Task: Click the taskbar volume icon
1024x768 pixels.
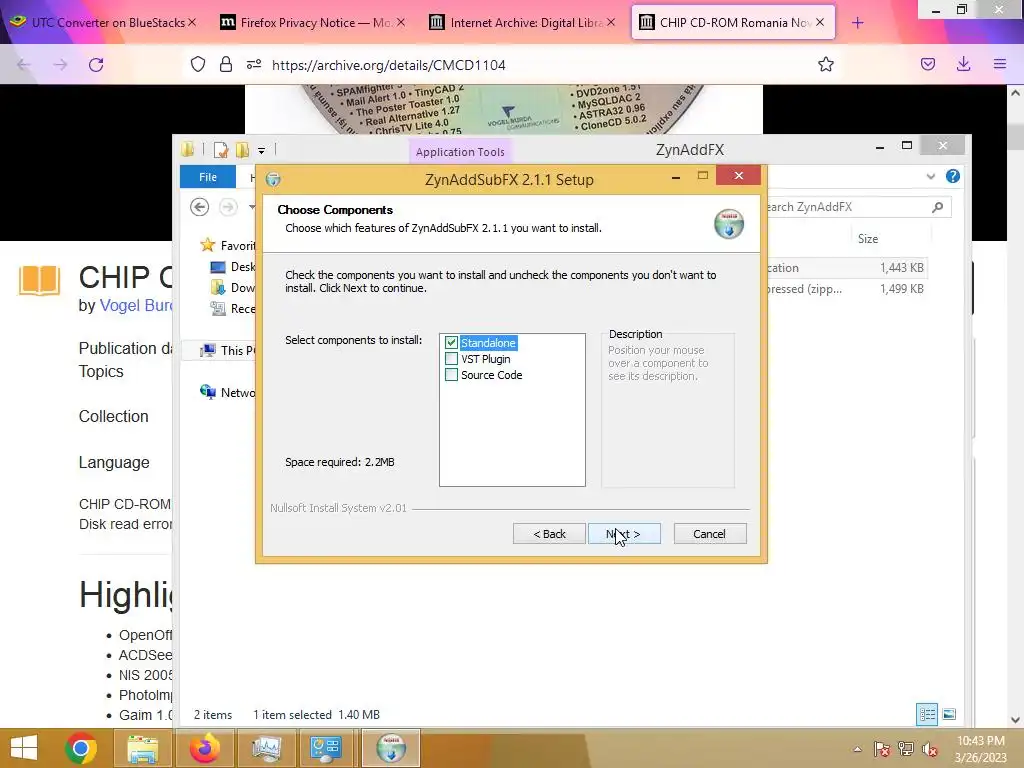Action: 929,749
